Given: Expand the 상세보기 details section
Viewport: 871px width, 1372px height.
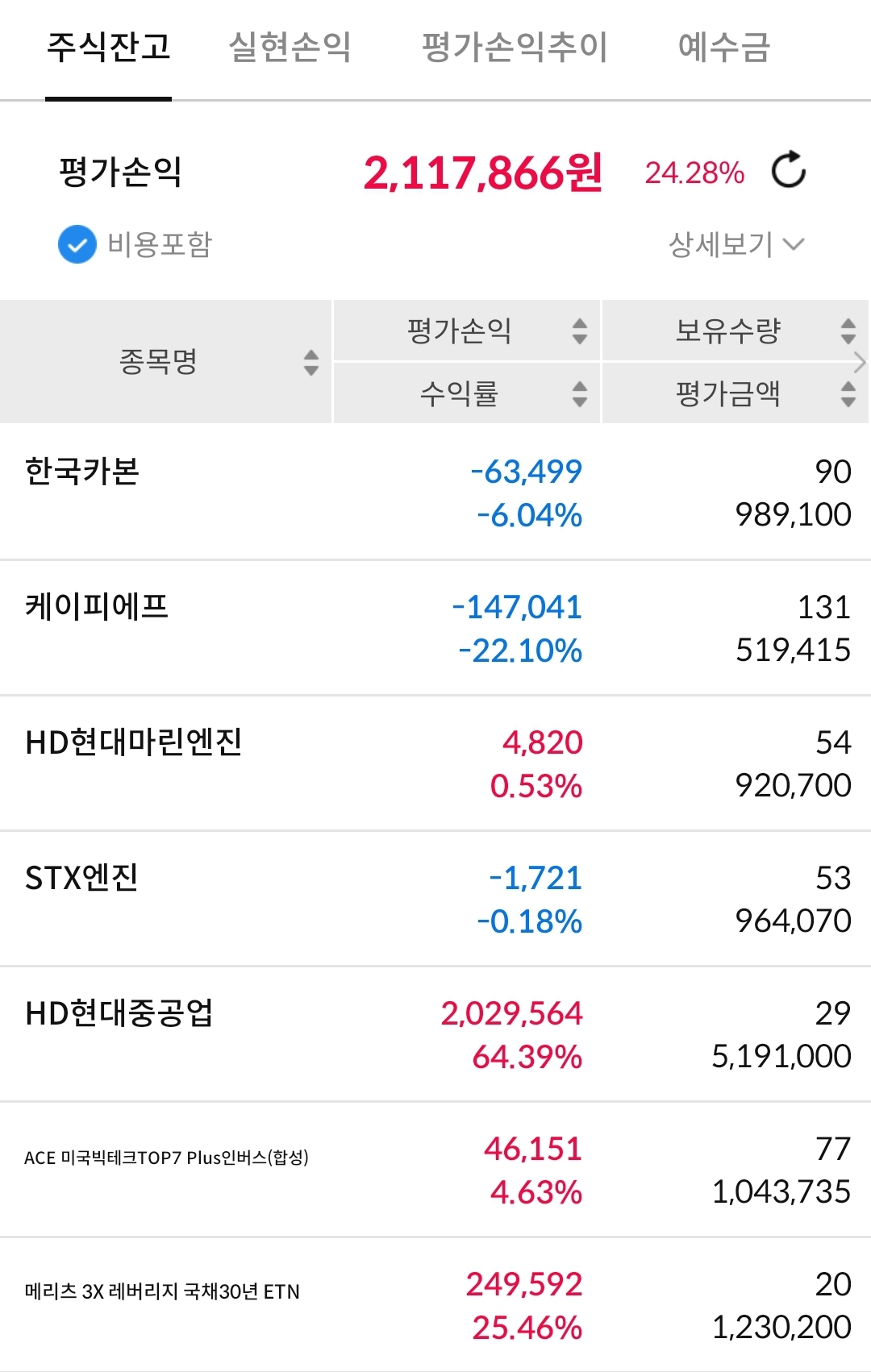Looking at the screenshot, I should click(x=736, y=243).
